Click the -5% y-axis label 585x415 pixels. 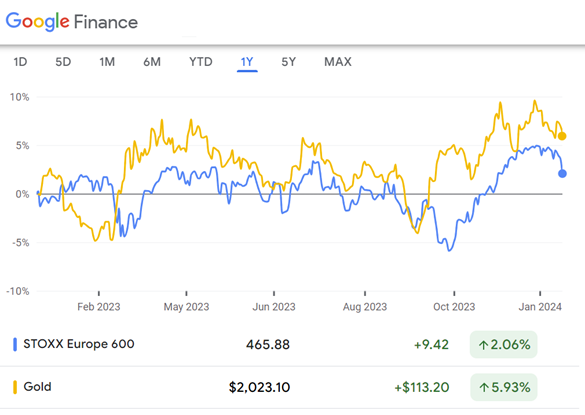[21, 243]
